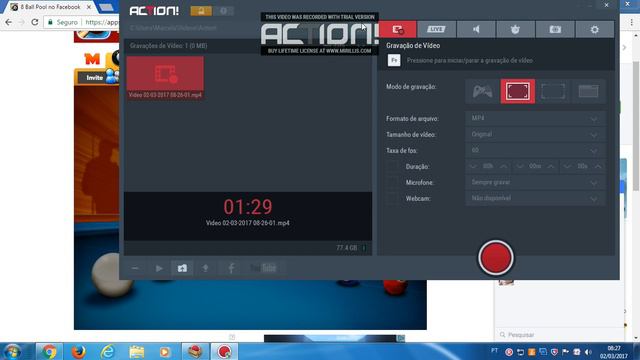
Task: Click the Invite button in the game
Action: click(95, 77)
